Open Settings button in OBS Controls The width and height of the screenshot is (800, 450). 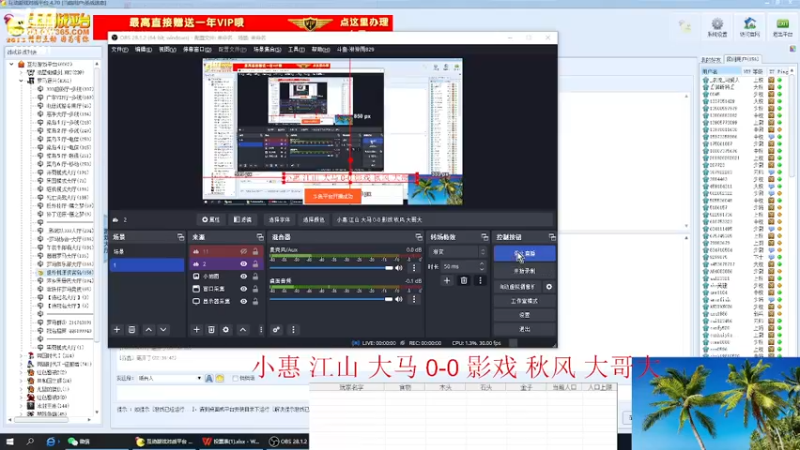click(524, 315)
